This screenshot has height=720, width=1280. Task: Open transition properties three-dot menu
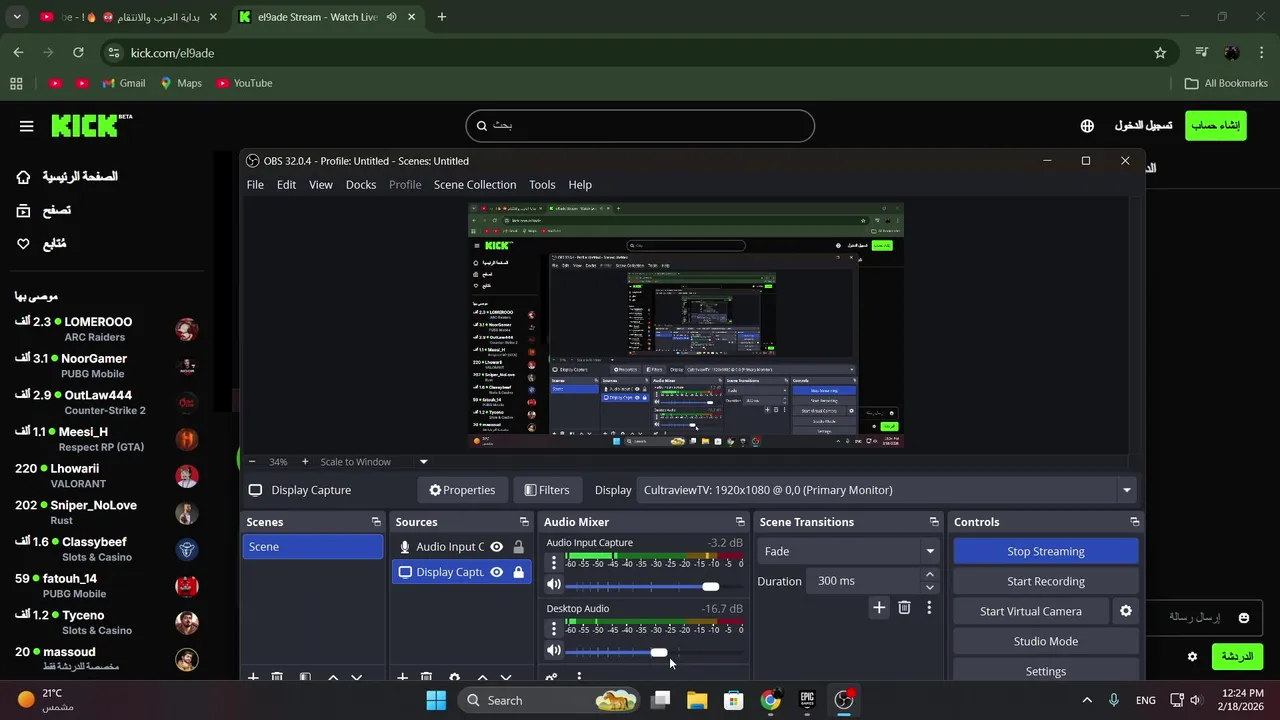pos(929,607)
